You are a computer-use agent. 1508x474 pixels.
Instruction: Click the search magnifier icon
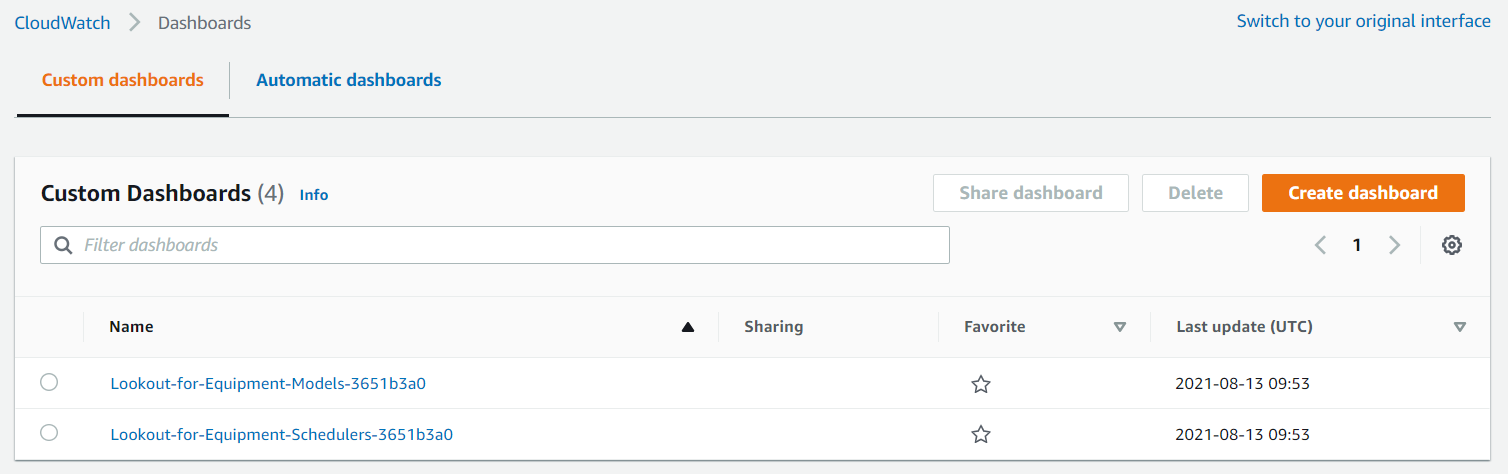[x=63, y=245]
